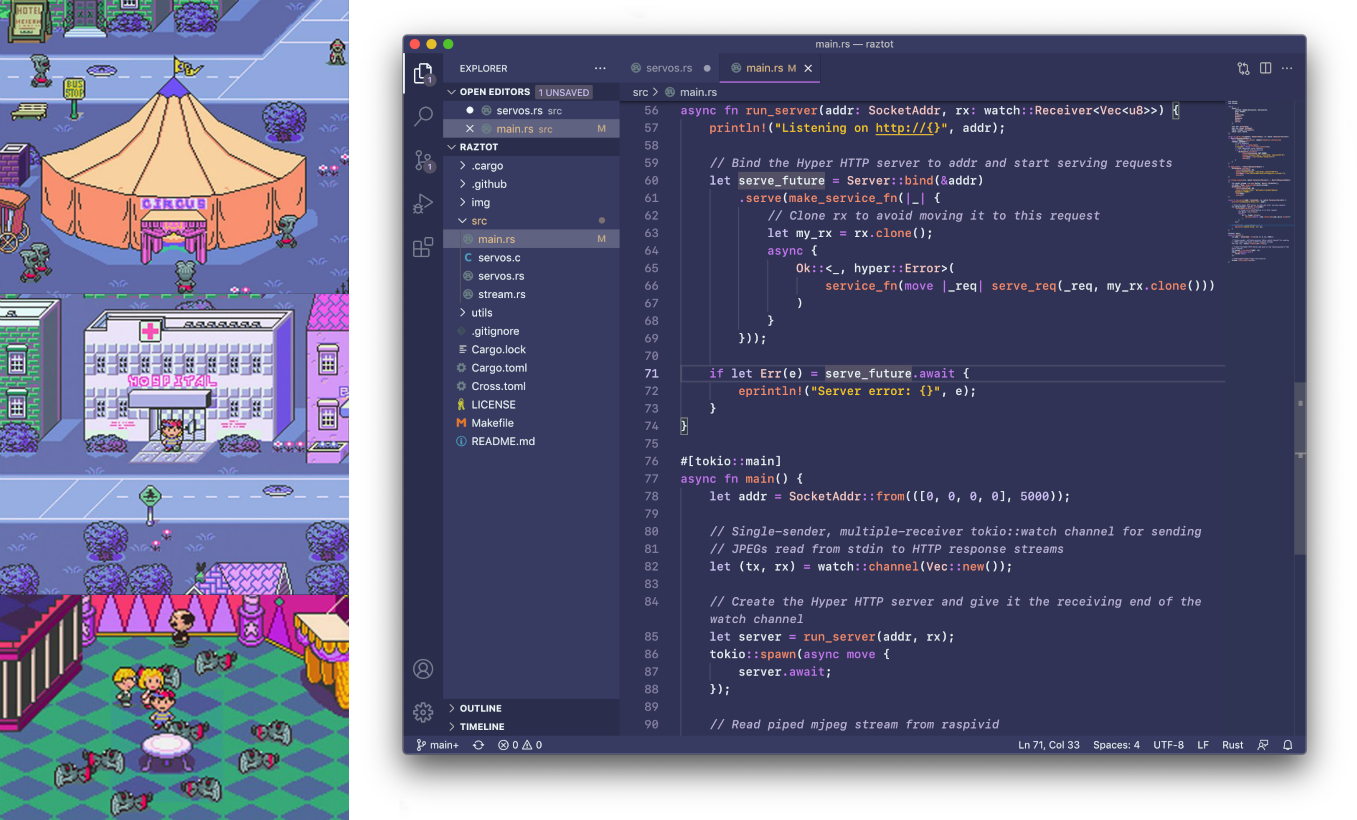Open the Source Control view icon

[423, 160]
